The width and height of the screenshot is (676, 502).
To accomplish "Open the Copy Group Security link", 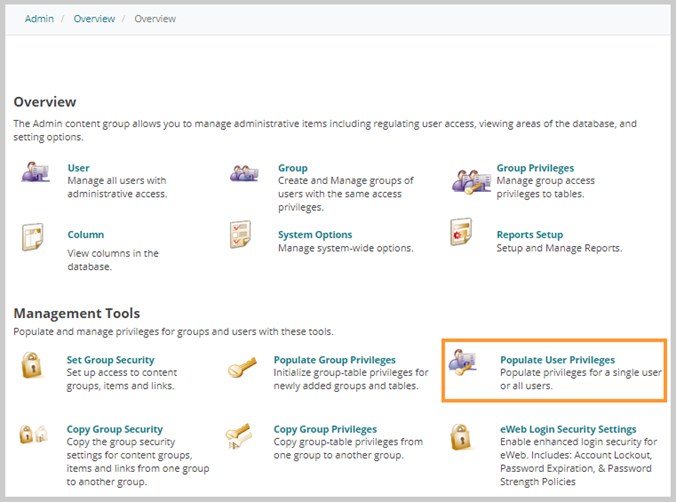I will (115, 429).
